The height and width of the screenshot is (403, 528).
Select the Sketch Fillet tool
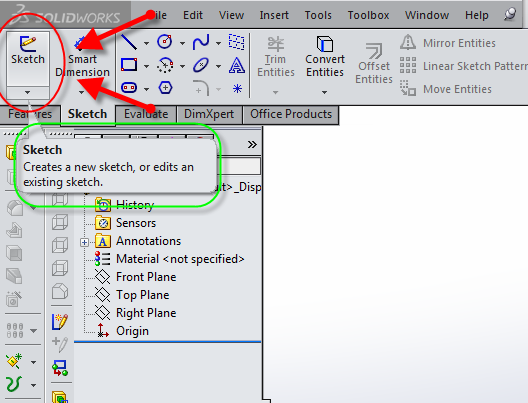point(201,88)
